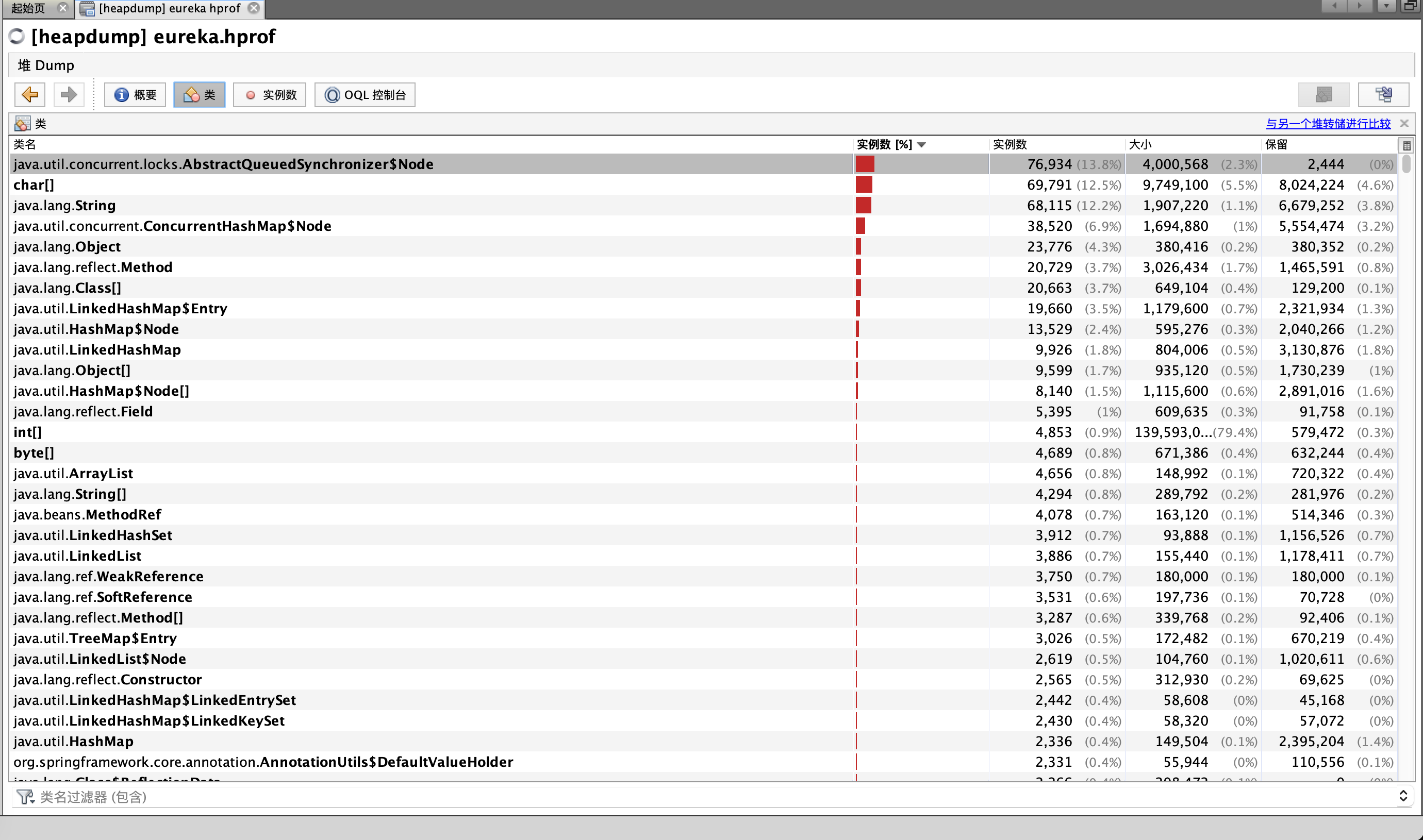
Task: Focus the 类名过滤器 (包含) input field
Action: pos(714,797)
